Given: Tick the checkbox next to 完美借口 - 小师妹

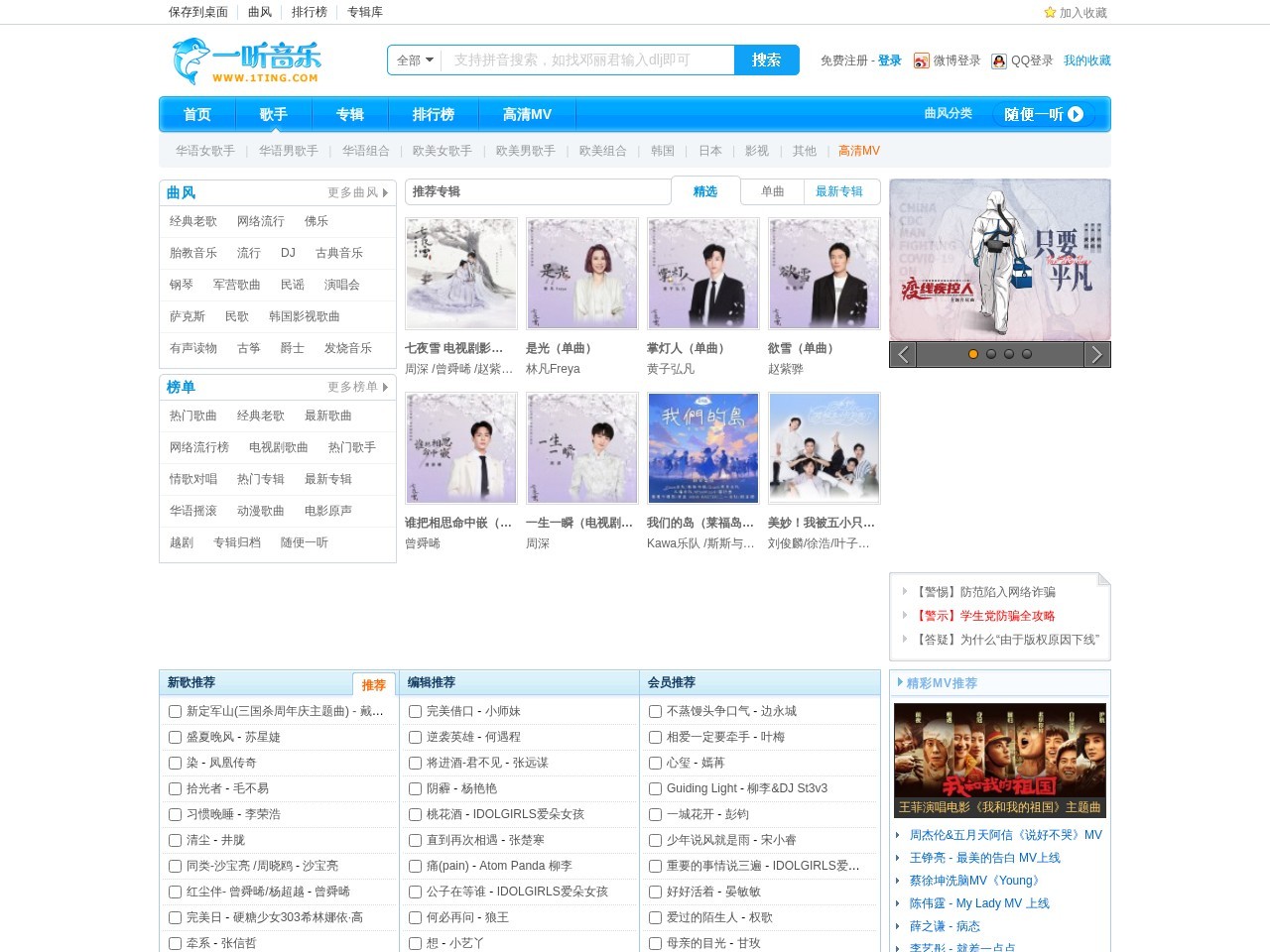Looking at the screenshot, I should (416, 711).
